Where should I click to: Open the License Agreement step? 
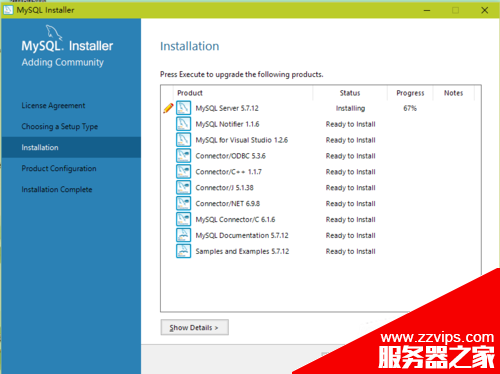[x=53, y=106]
